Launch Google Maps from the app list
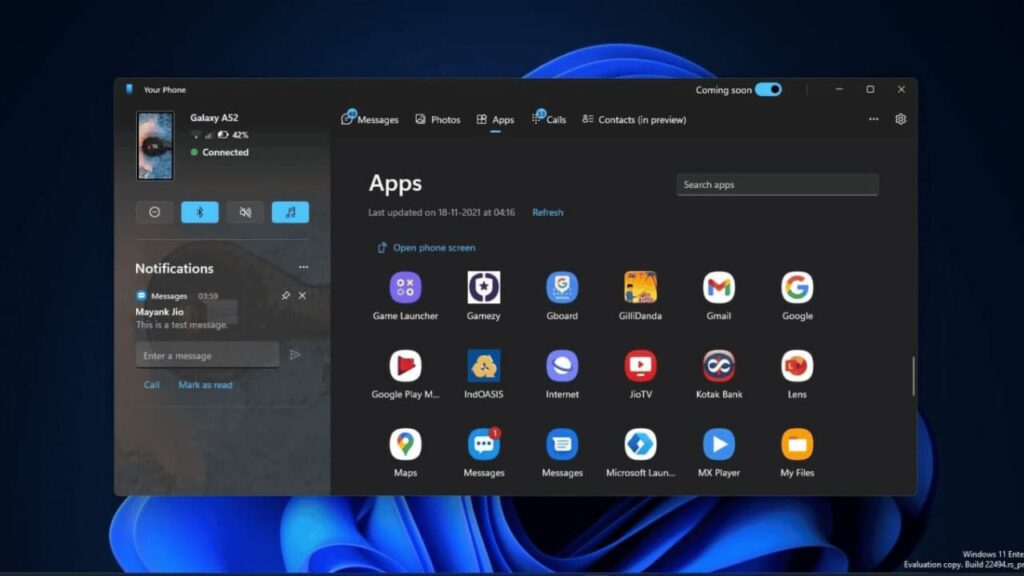1024x576 pixels. (405, 444)
